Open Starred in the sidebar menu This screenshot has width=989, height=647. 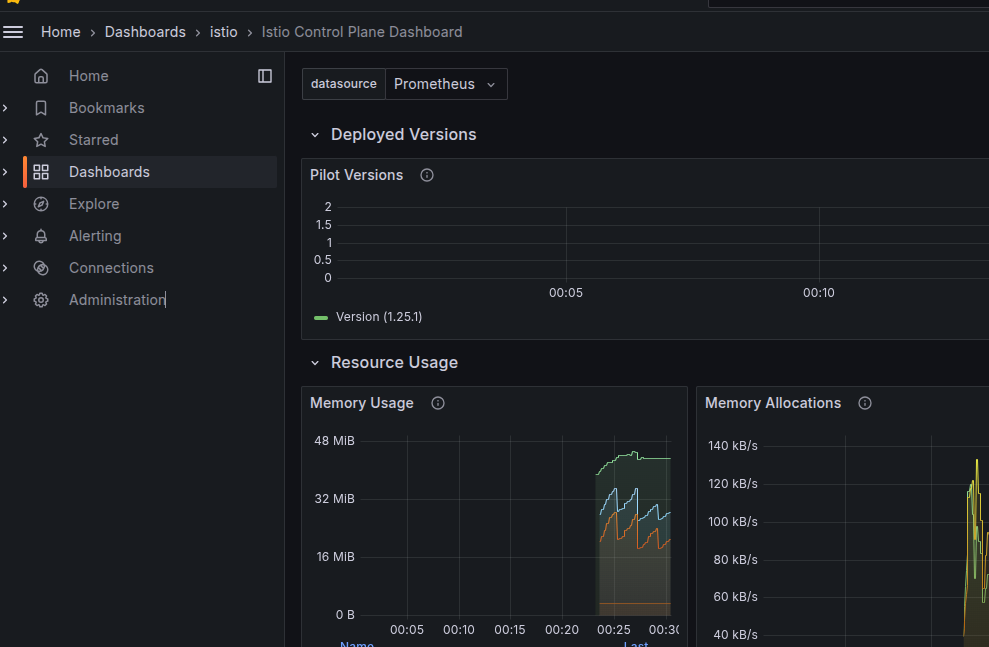(93, 140)
